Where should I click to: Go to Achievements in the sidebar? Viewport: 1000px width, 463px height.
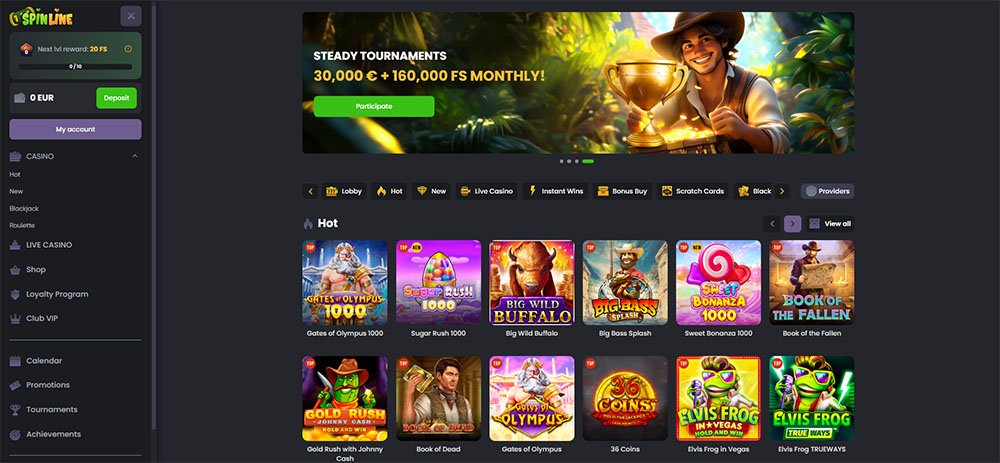coord(54,434)
